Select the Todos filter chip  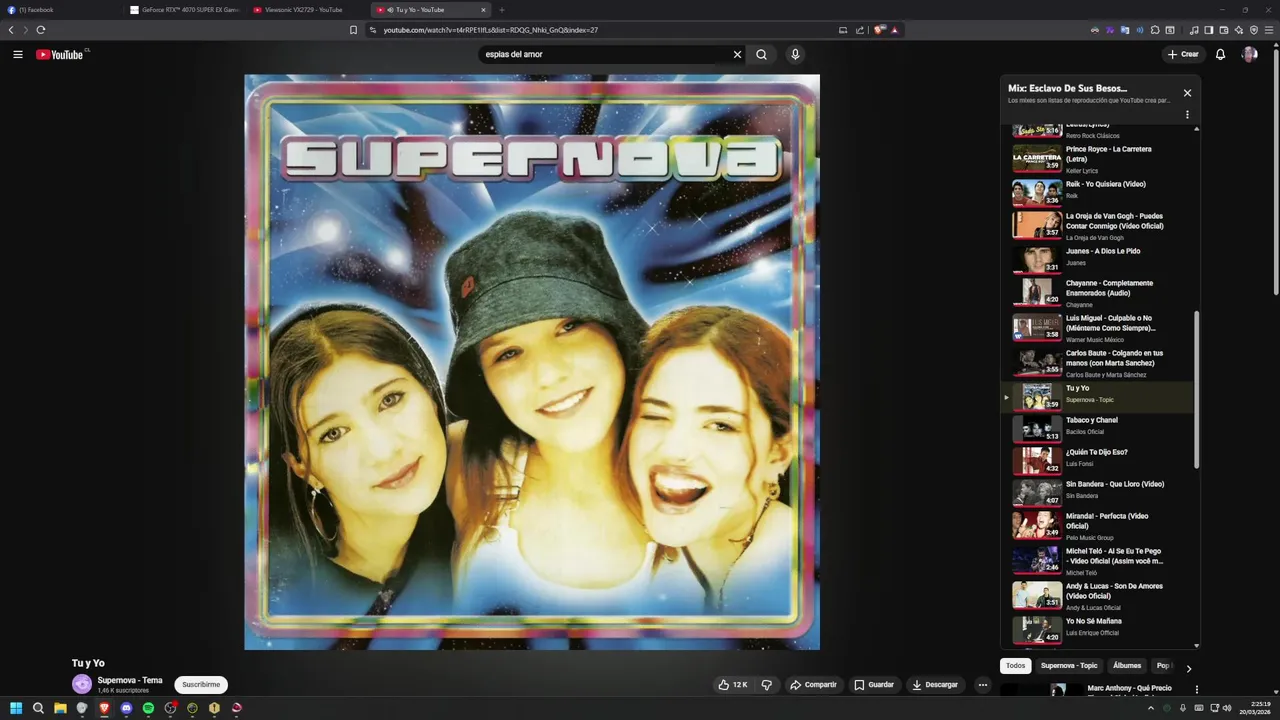point(1015,666)
